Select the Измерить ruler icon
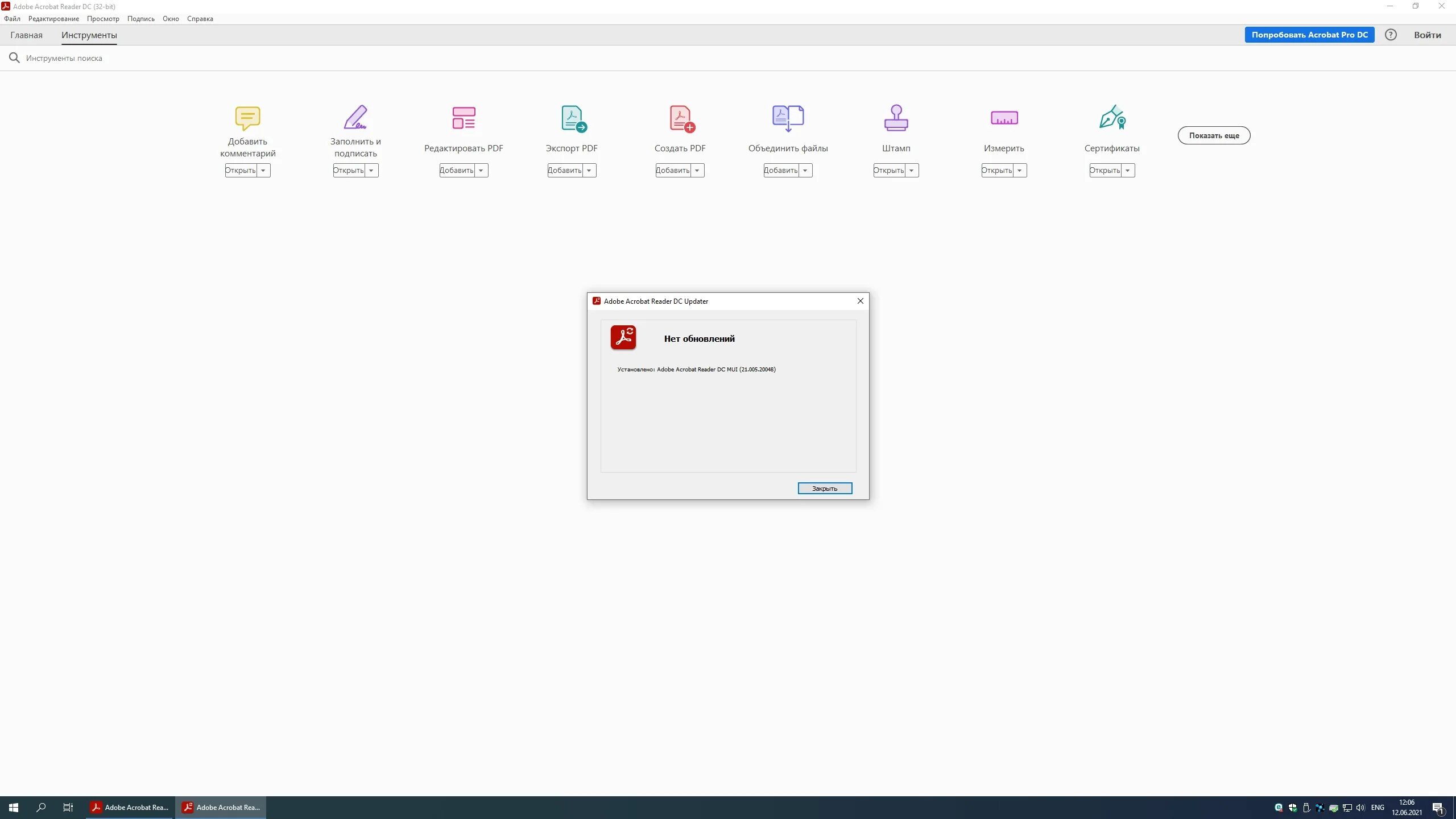1456x819 pixels. [1004, 118]
